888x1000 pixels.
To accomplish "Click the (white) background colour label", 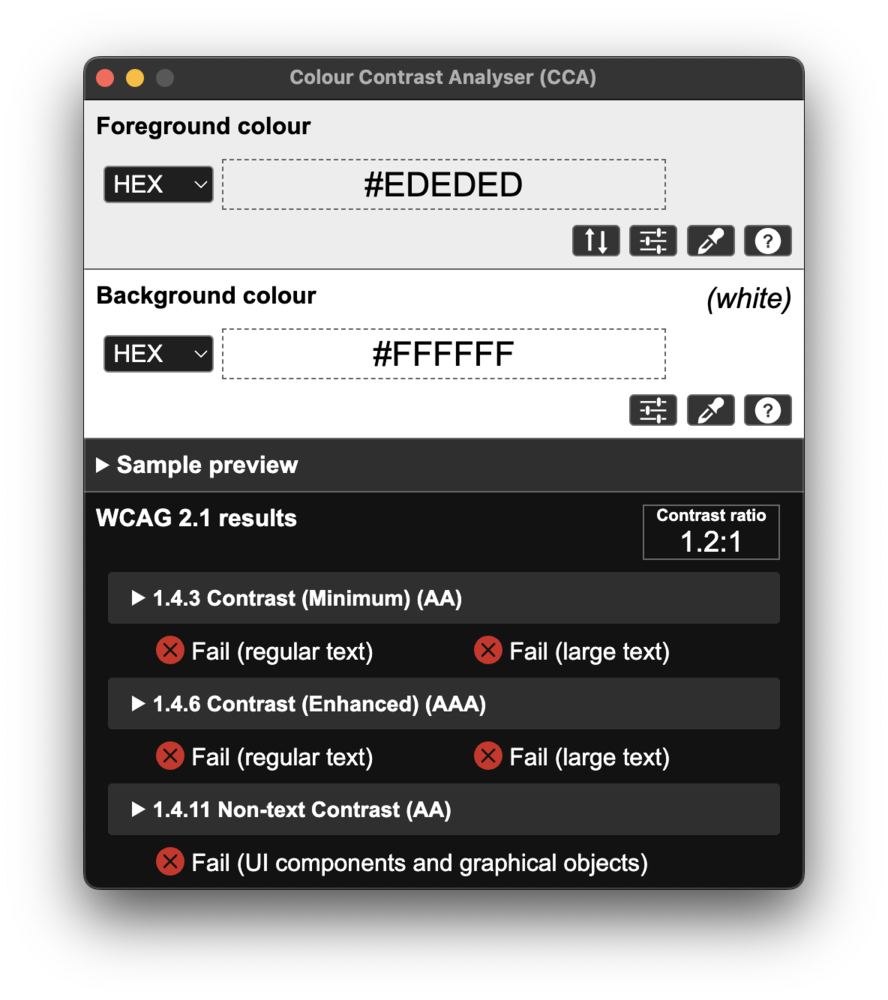I will tap(747, 298).
